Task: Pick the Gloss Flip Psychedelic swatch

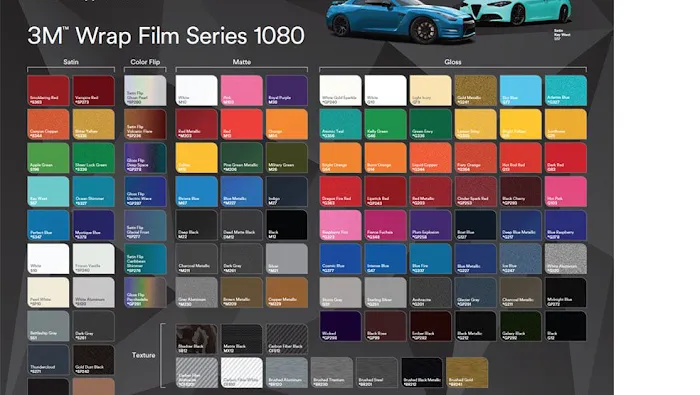Action: click(145, 292)
